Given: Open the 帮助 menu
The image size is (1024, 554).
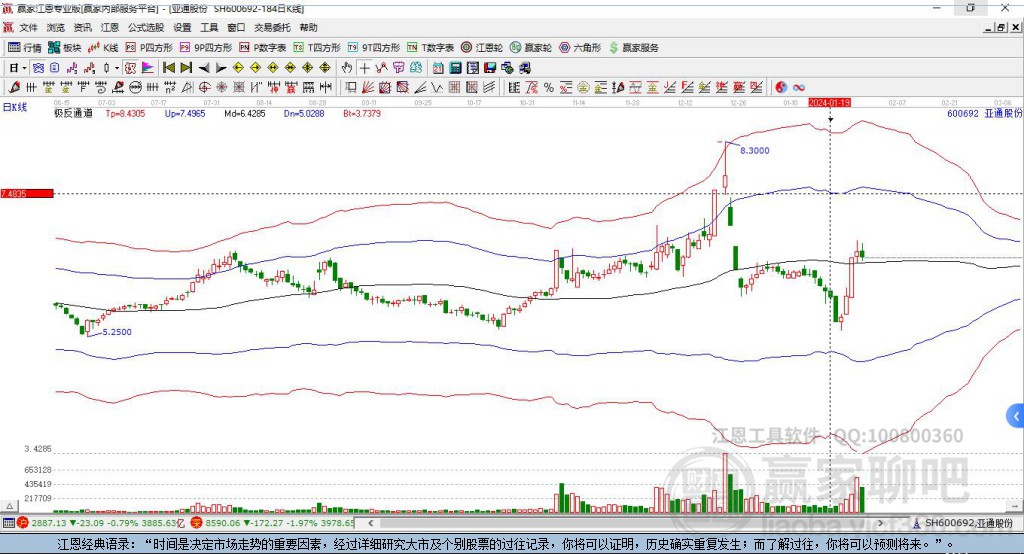Looking at the screenshot, I should 308,27.
